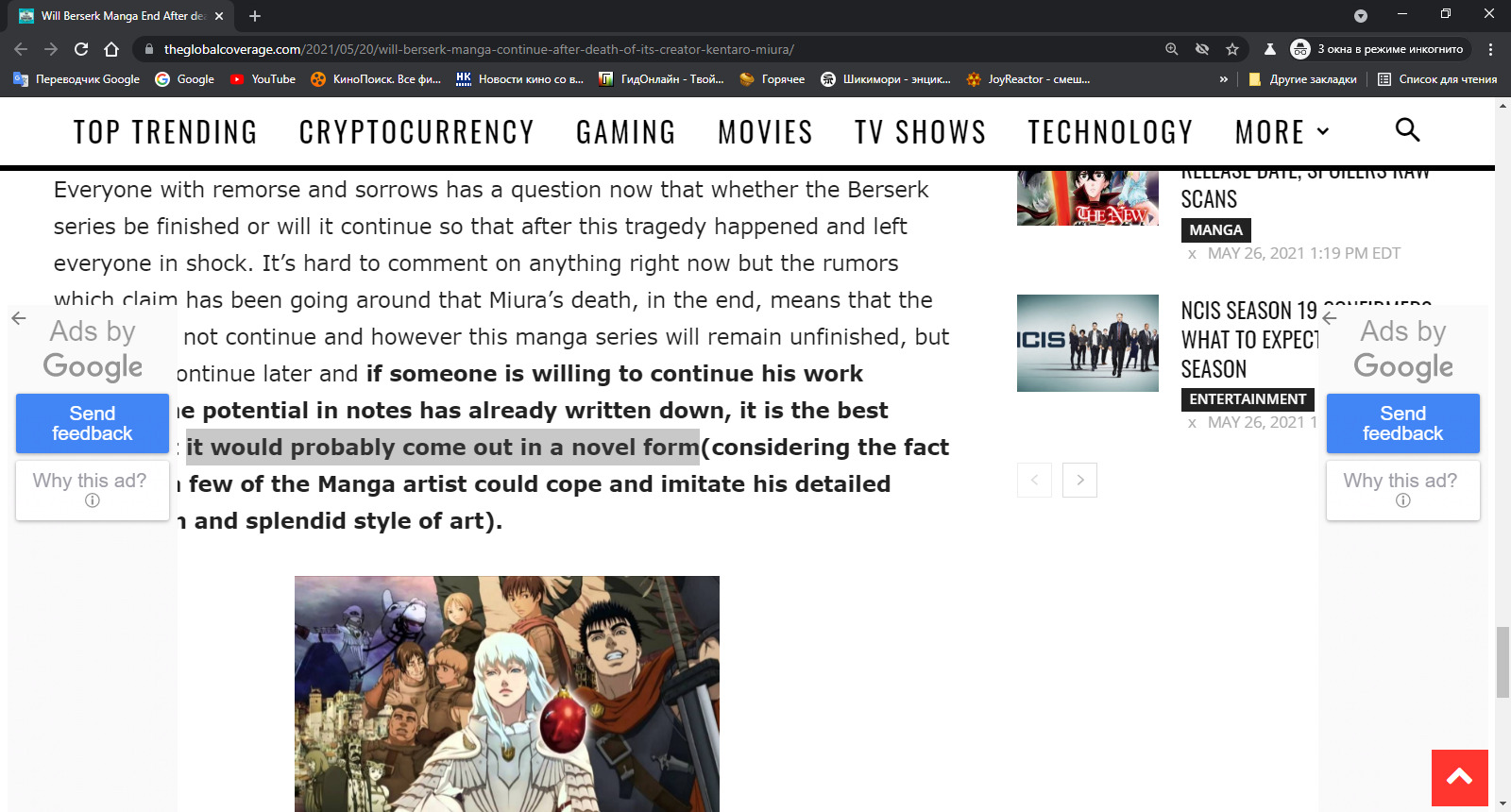Image resolution: width=1511 pixels, height=812 pixels.
Task: Click the third-party cookies blocked eye icon
Action: coord(1202,49)
